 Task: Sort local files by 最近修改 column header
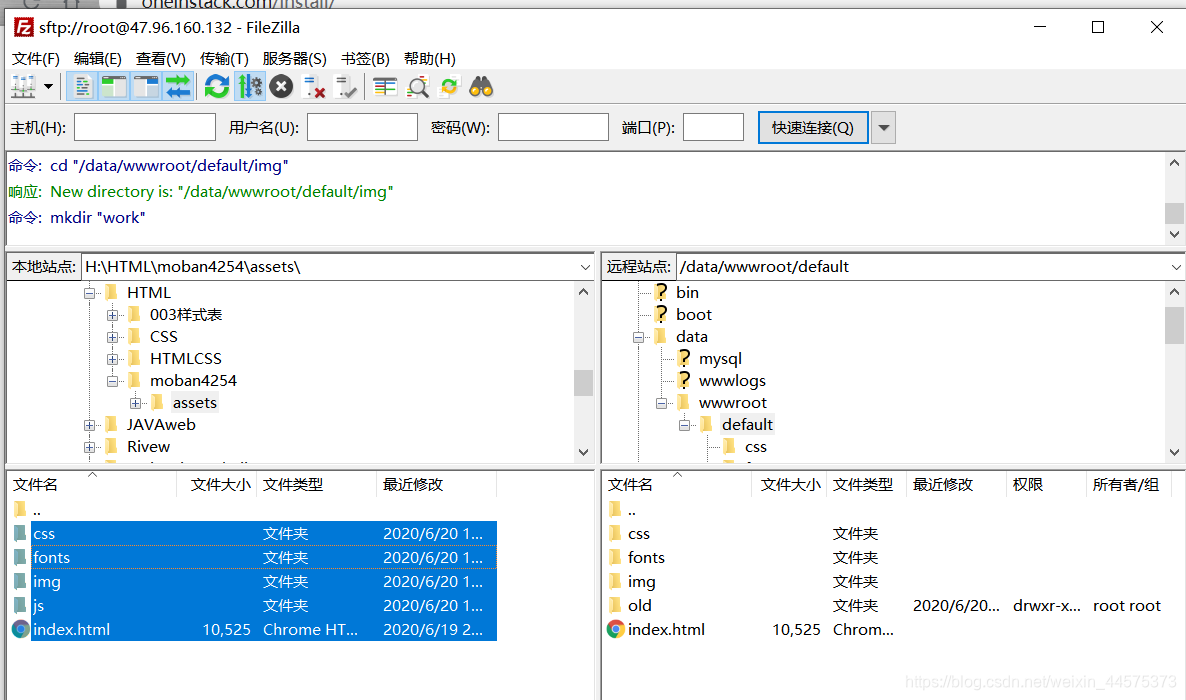click(x=436, y=484)
